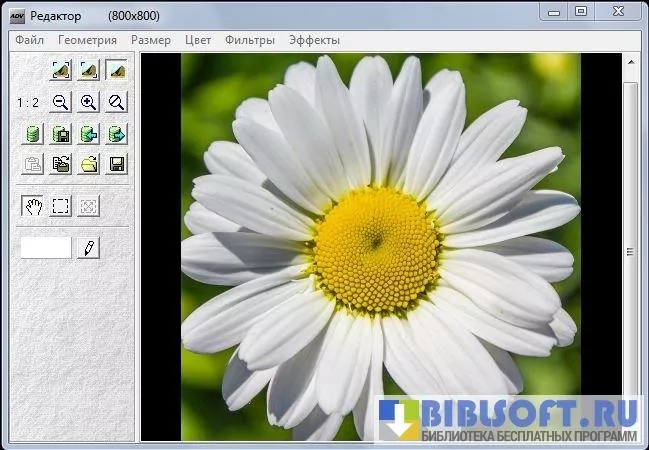This screenshot has height=450, width=649.
Task: Click the reset zoom magnifier icon
Action: 117,102
